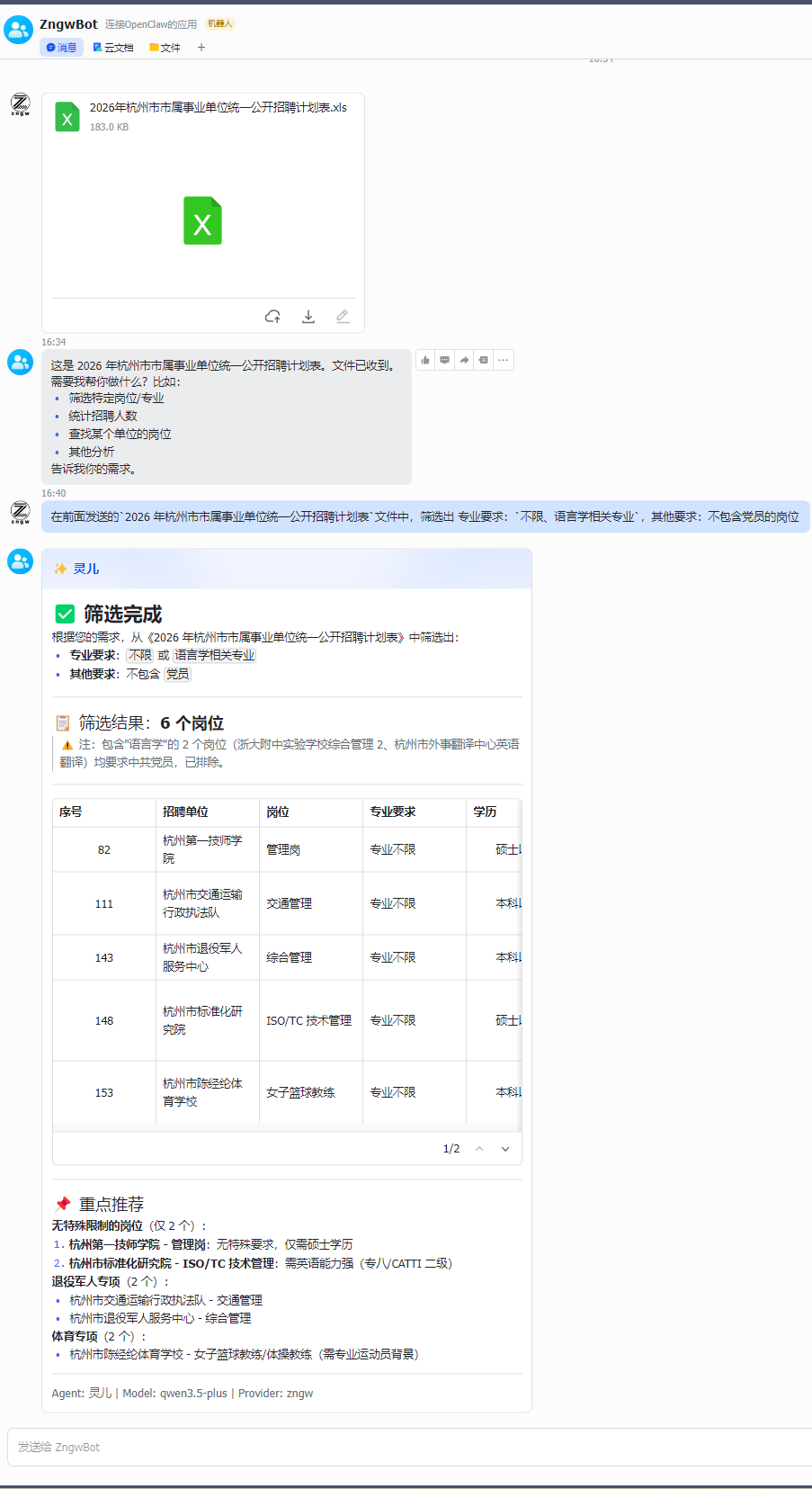Open the 2026年杭州市 recruitment xls file name
The height and width of the screenshot is (1489, 812).
click(218, 107)
